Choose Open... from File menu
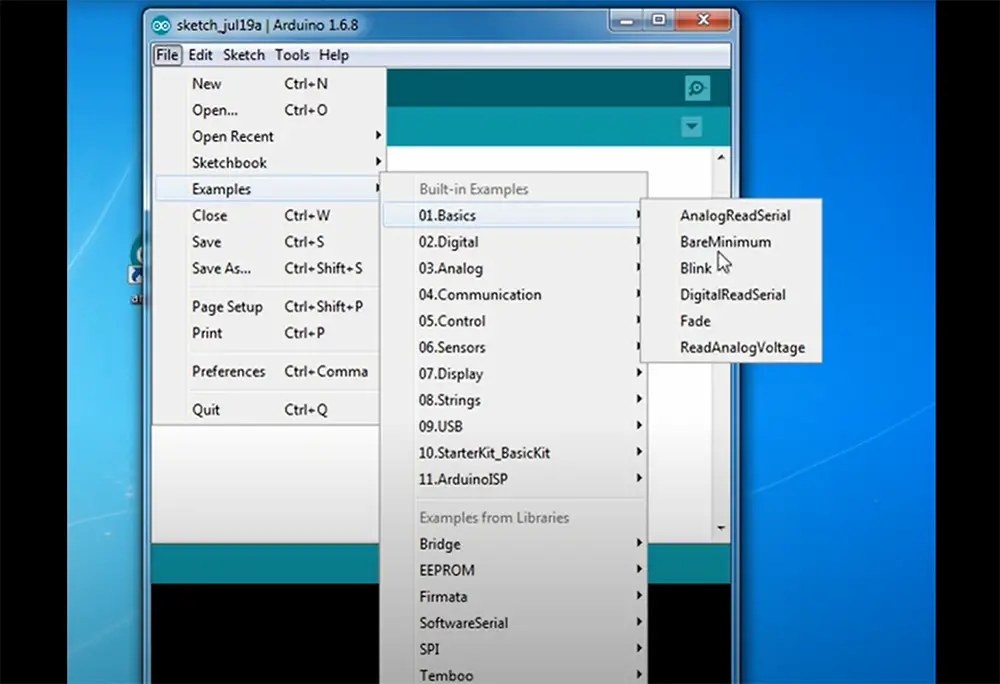1000x684 pixels. coord(268,110)
